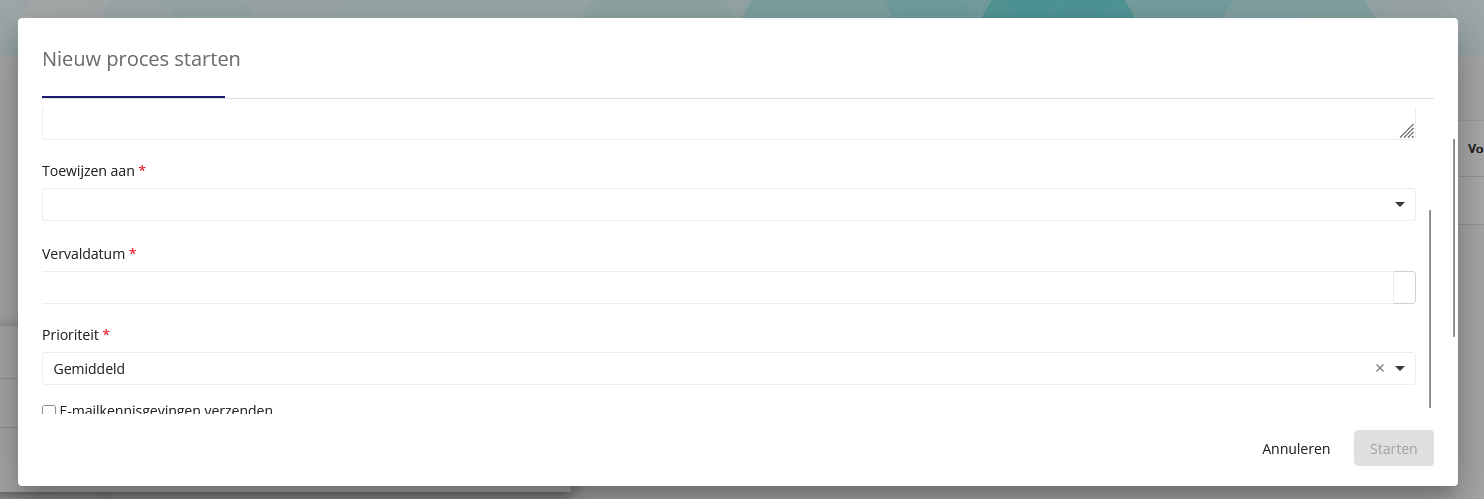The width and height of the screenshot is (1484, 499).
Task: Click the Nieuw proces starten tab title
Action: (x=141, y=59)
